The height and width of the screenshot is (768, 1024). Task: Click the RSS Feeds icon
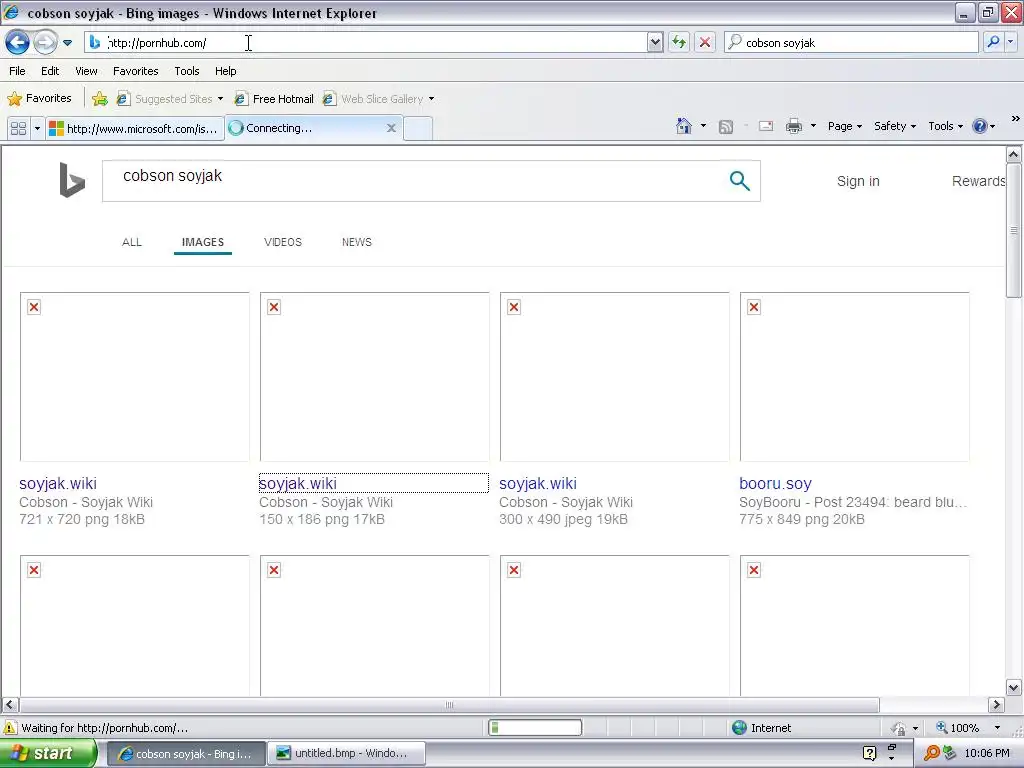click(726, 127)
